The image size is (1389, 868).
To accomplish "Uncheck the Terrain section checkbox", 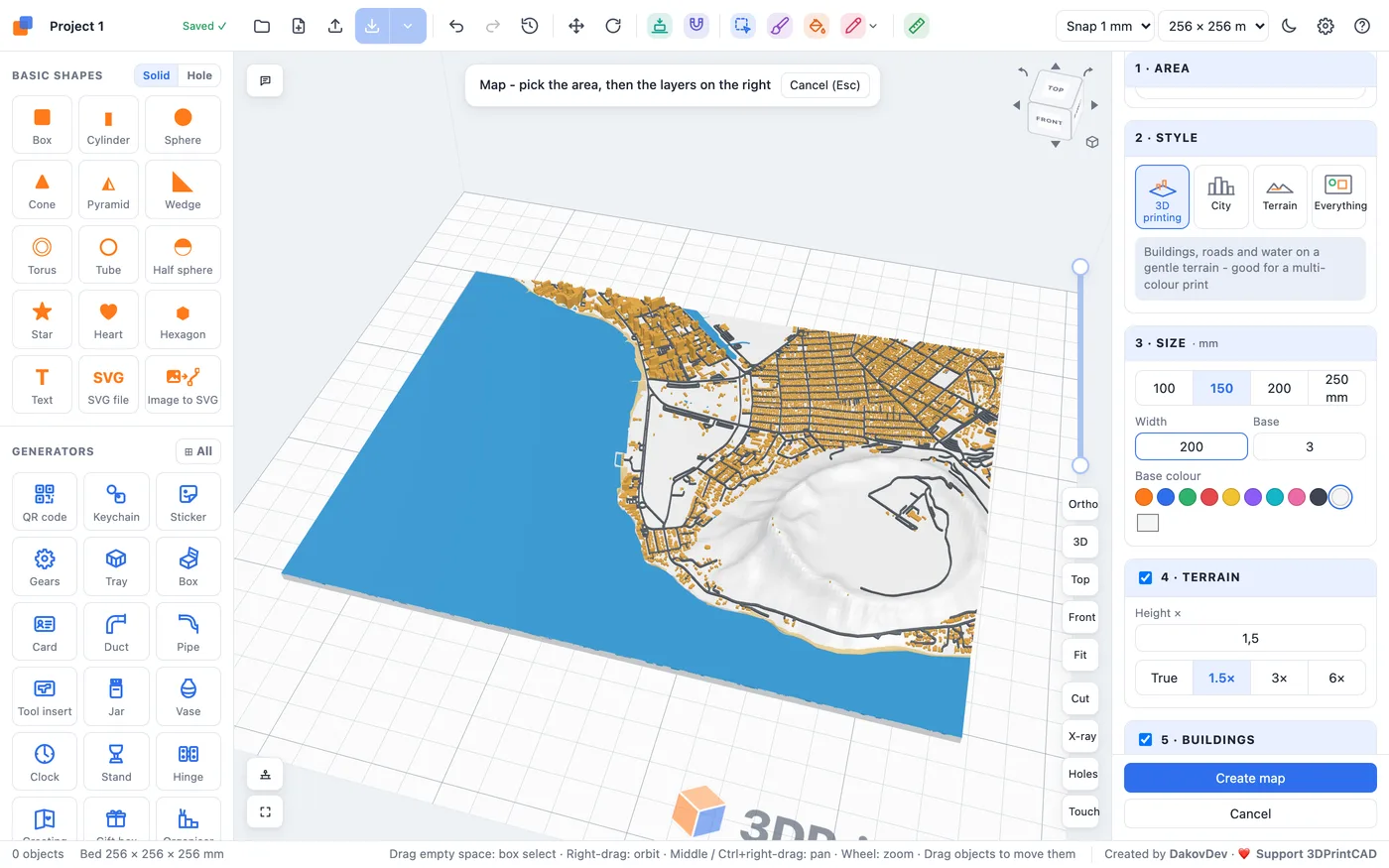I will pyautogui.click(x=1145, y=577).
